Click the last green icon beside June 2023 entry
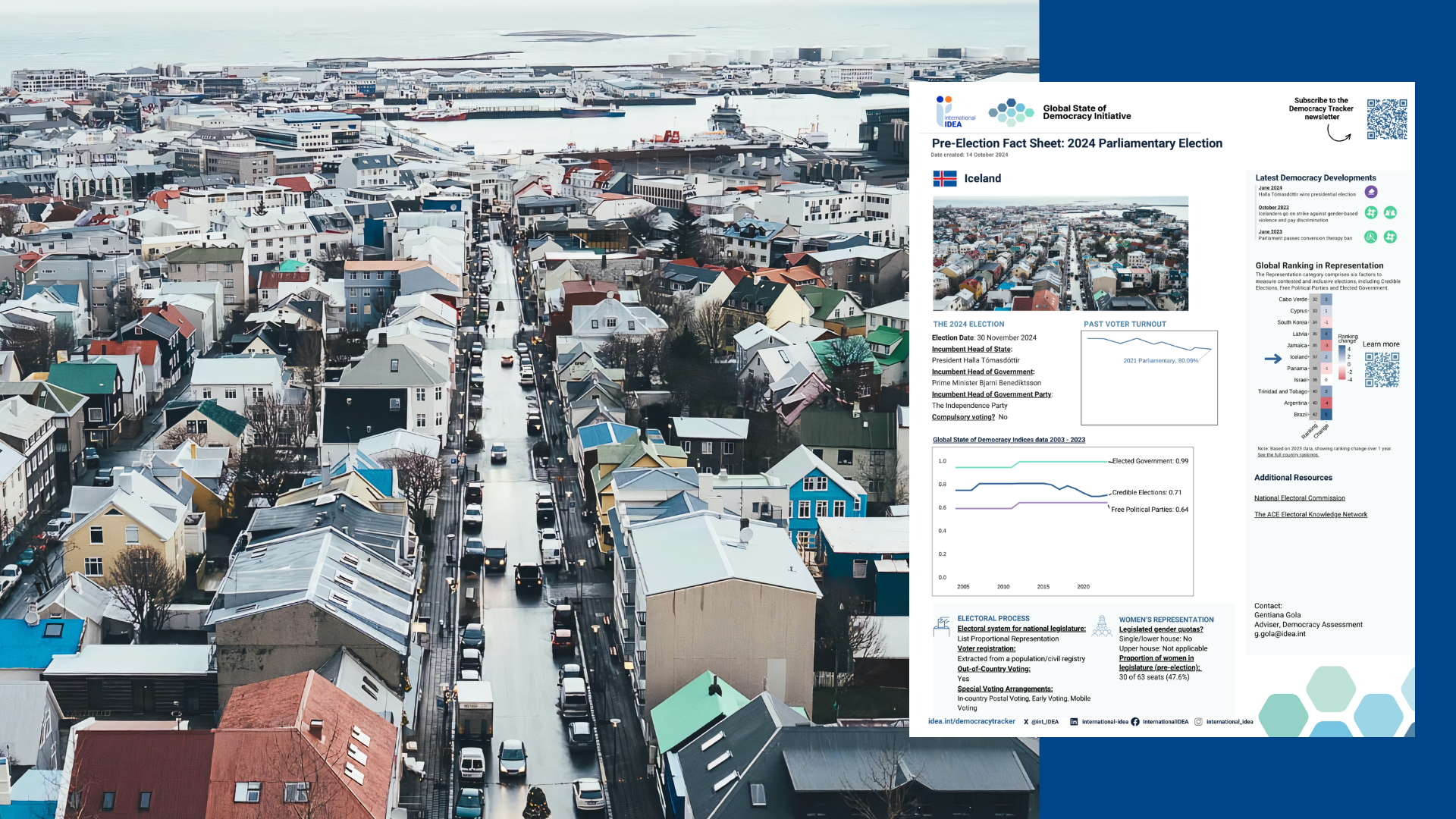This screenshot has height=819, width=1456. 1390,237
